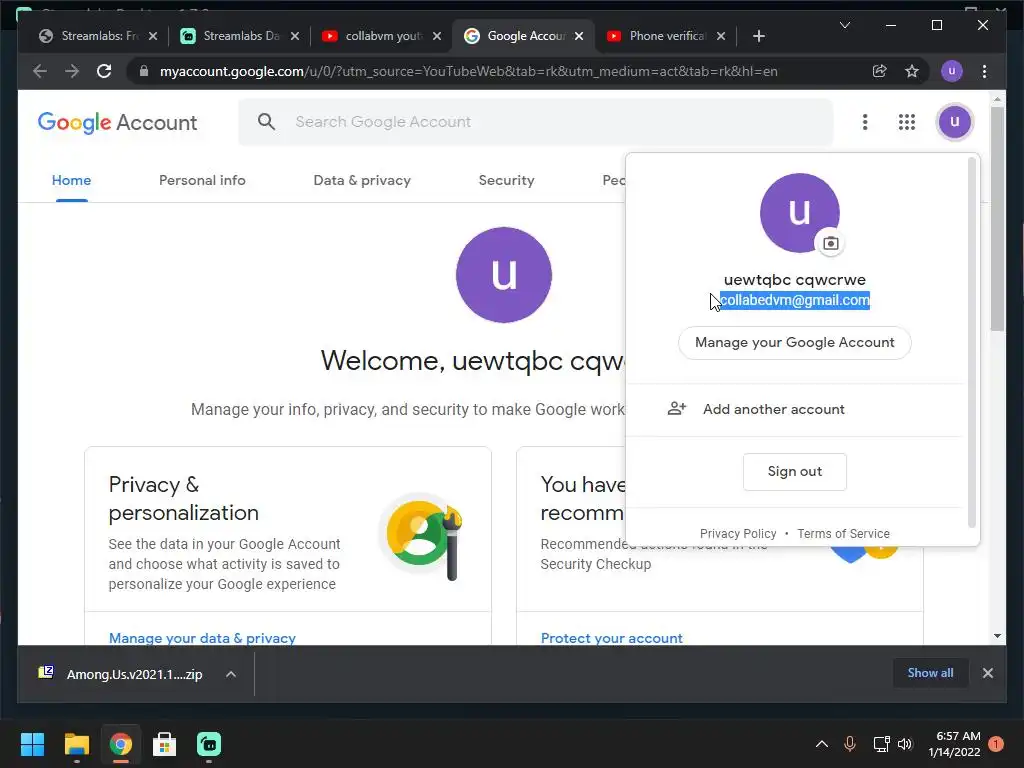Go back using the browser back arrow

click(40, 71)
